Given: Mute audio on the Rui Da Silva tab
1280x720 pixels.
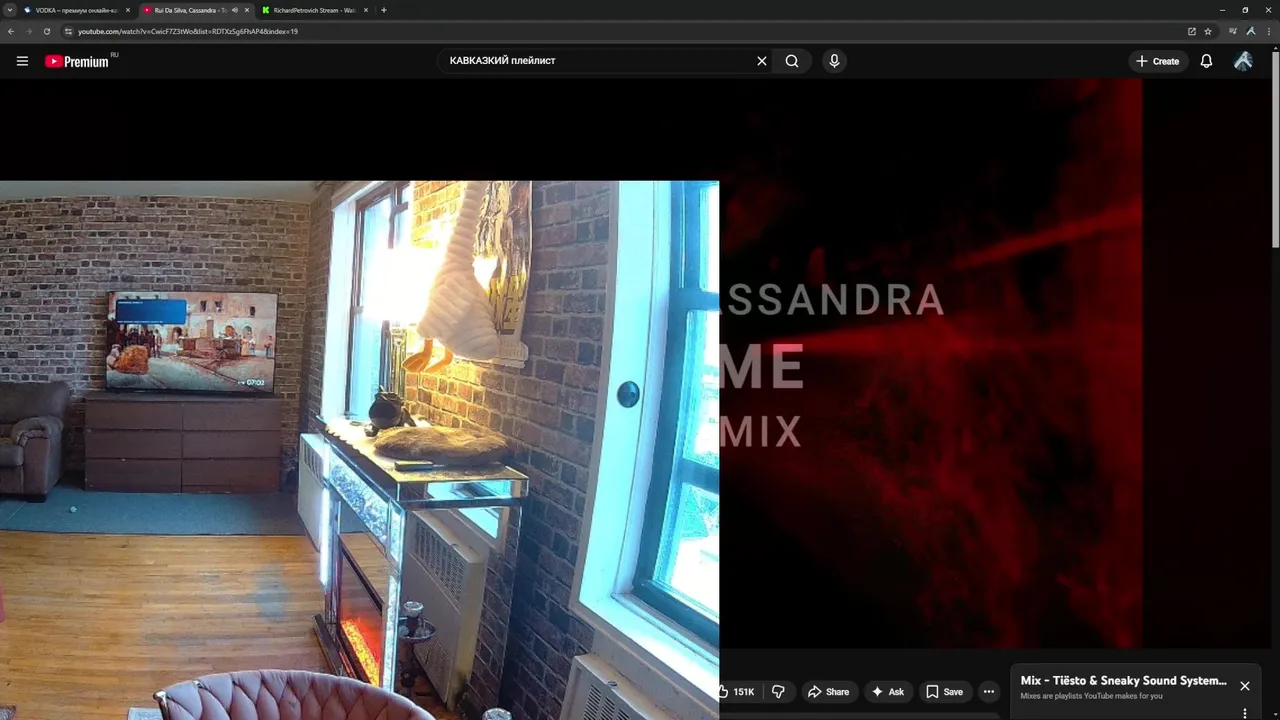Looking at the screenshot, I should 235,10.
